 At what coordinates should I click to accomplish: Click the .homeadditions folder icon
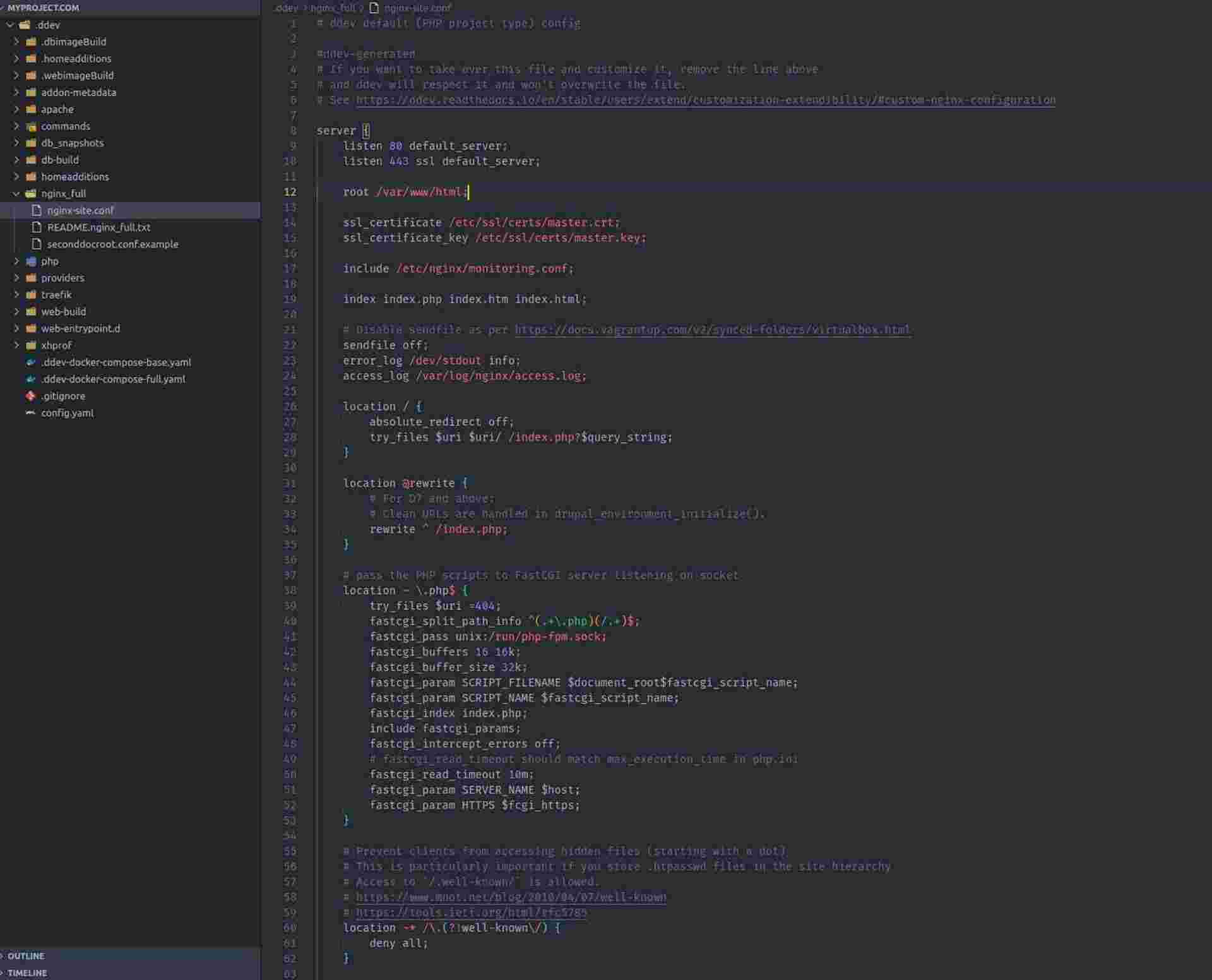tap(31, 59)
